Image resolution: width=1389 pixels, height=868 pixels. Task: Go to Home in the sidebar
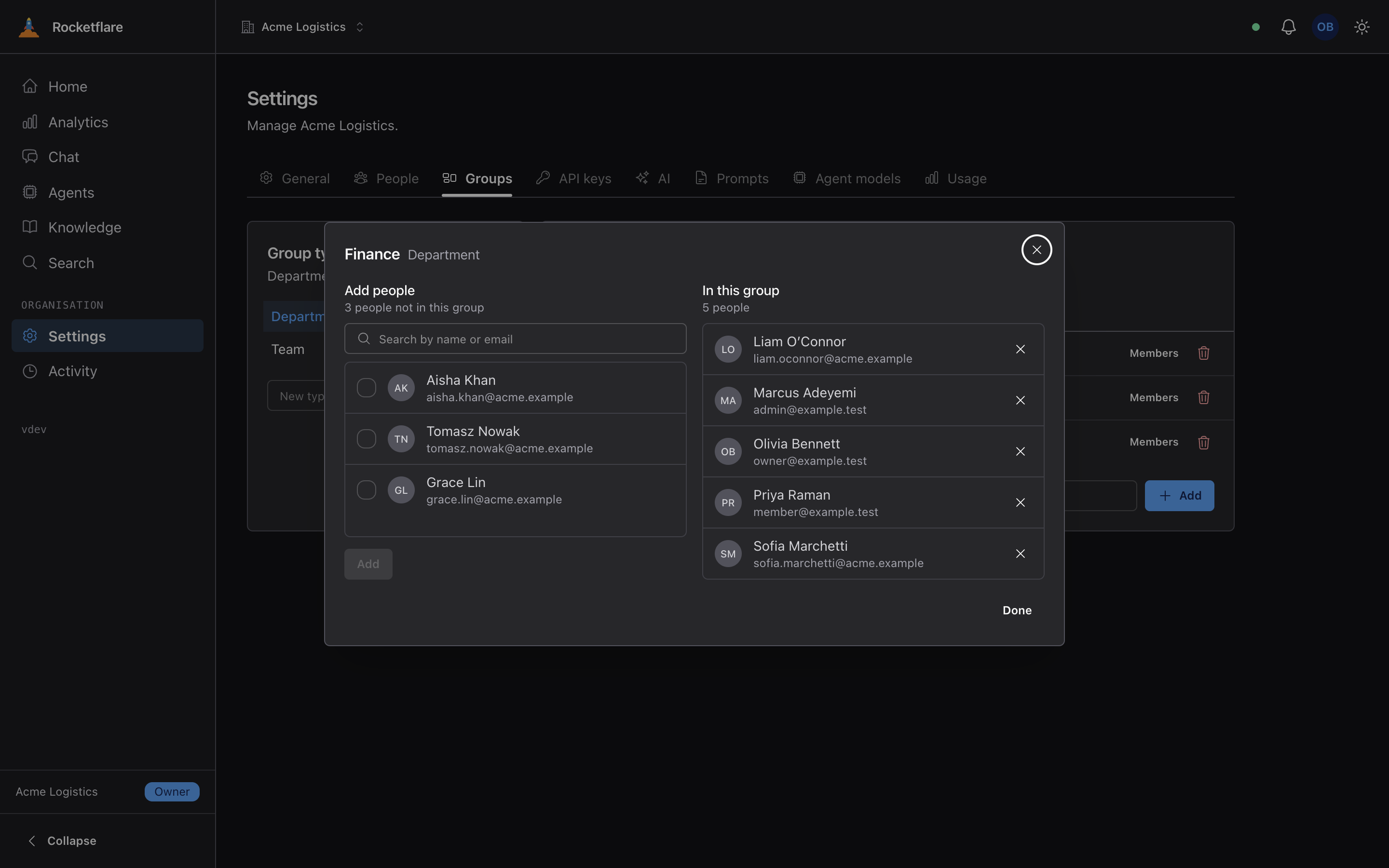(108, 86)
